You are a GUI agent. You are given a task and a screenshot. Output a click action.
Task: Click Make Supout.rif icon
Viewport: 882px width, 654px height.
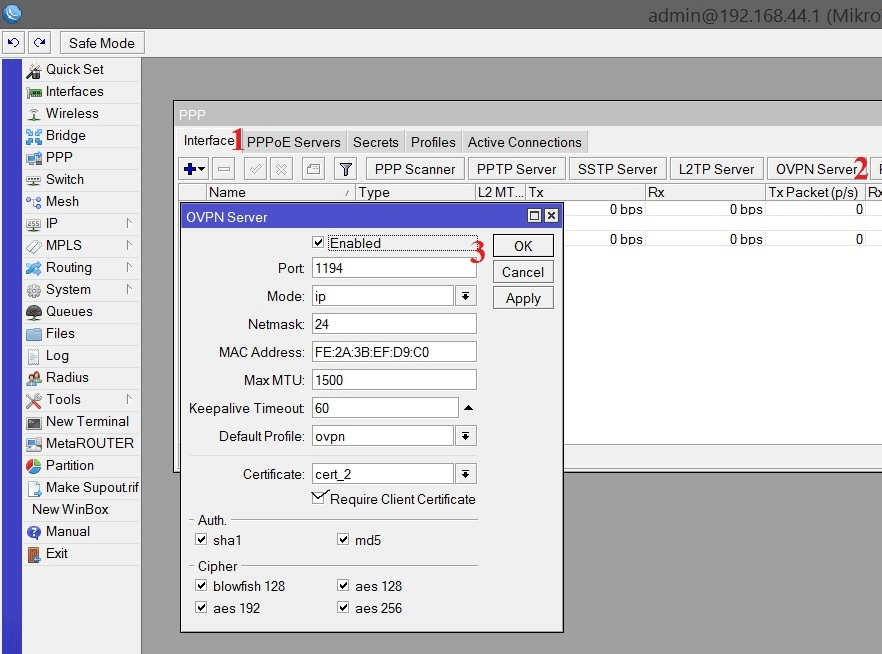tap(34, 488)
